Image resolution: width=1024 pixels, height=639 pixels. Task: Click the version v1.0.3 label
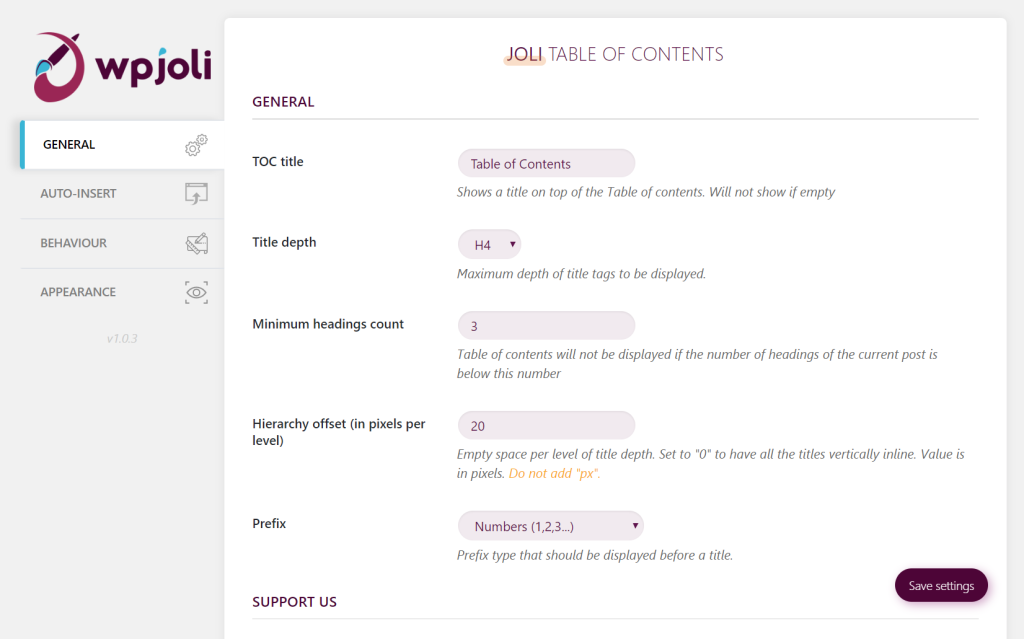click(122, 339)
